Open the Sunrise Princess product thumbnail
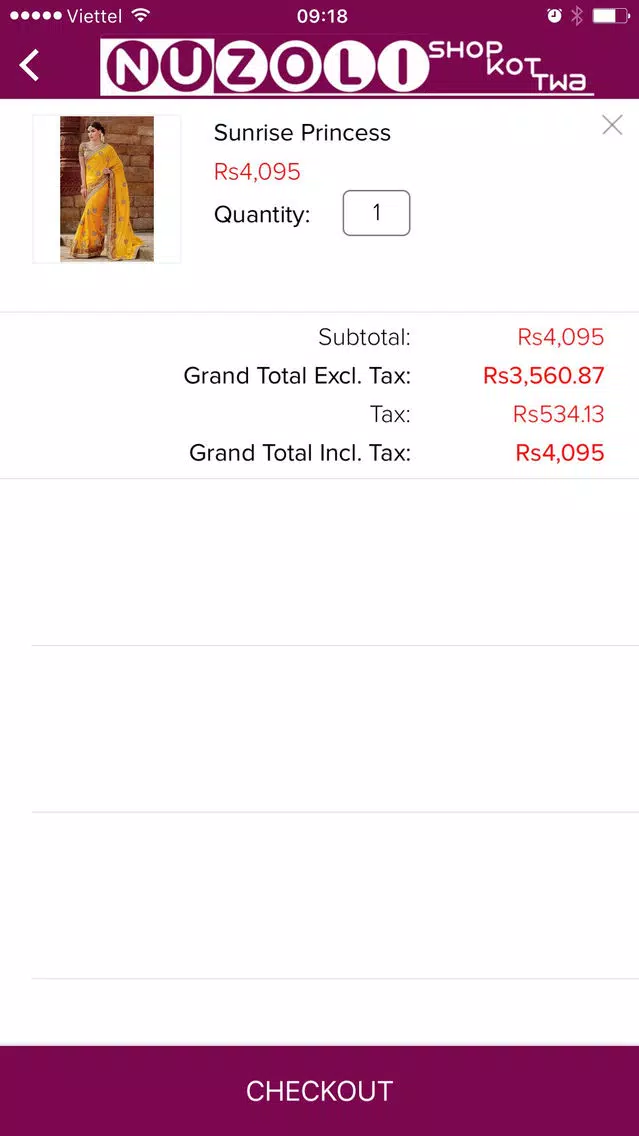This screenshot has width=639, height=1136. tap(106, 189)
